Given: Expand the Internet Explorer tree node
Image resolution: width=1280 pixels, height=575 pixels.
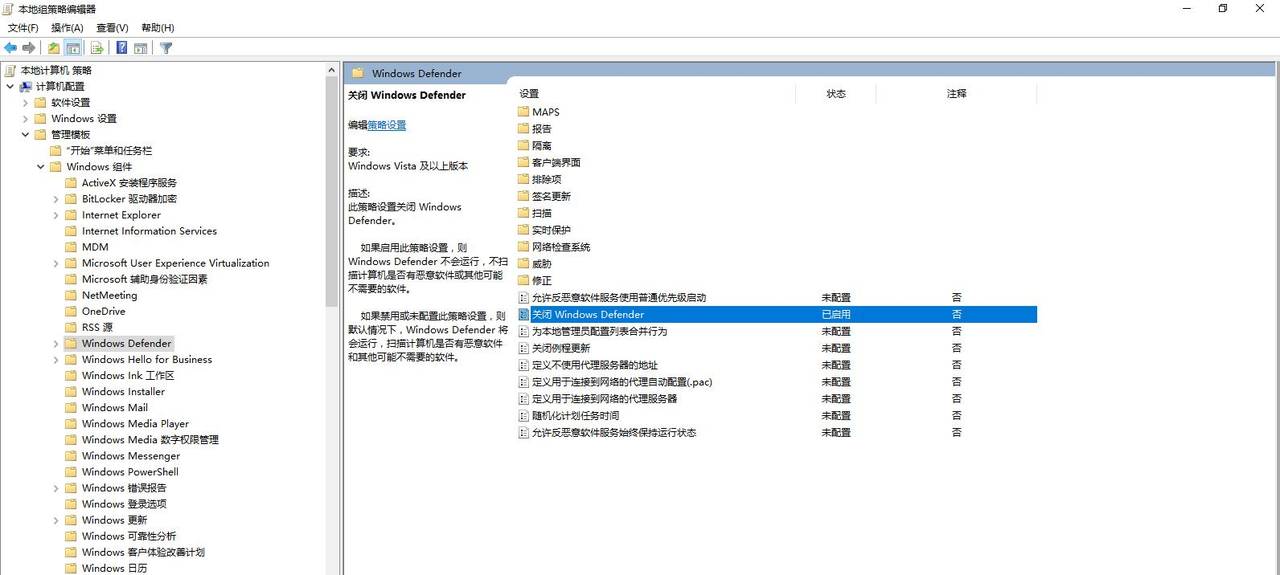Looking at the screenshot, I should 56,215.
